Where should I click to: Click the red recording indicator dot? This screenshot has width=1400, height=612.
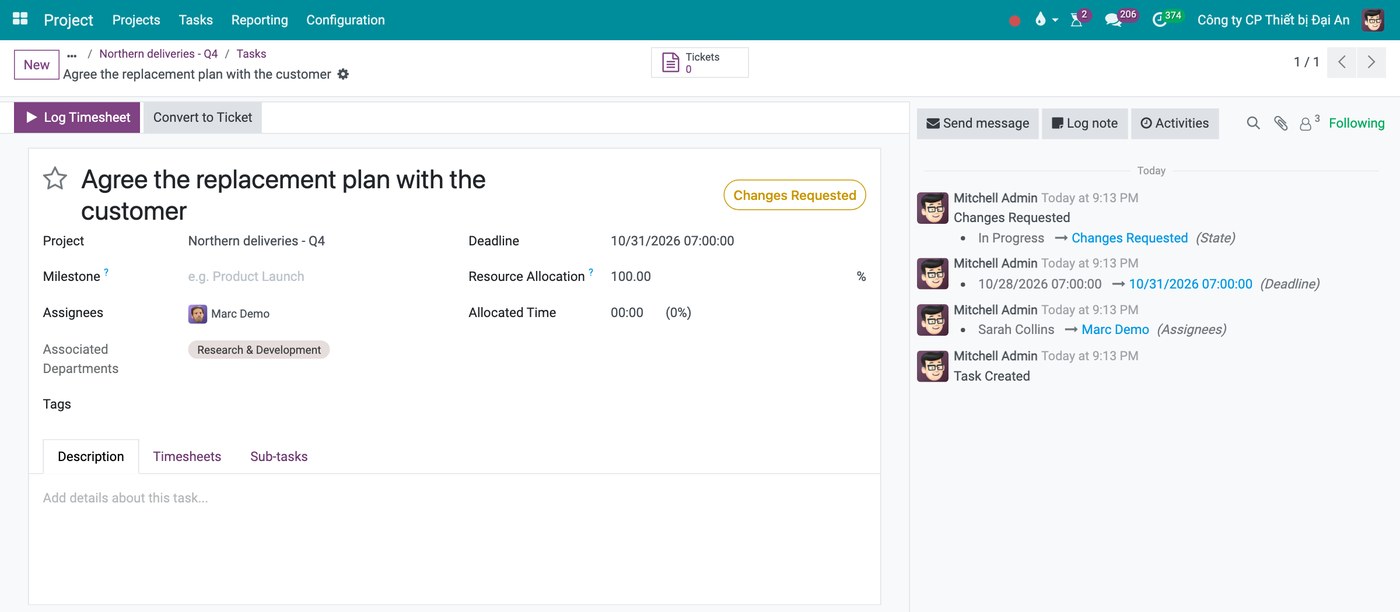tap(1015, 20)
